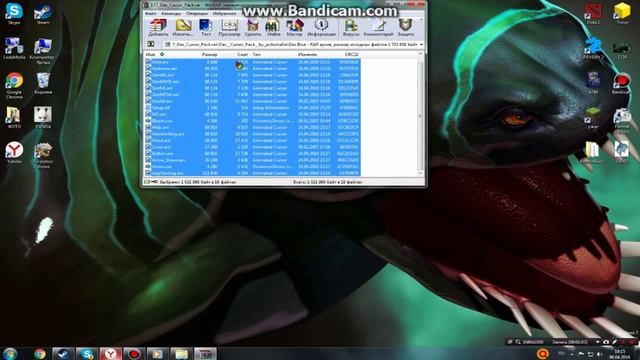
Task: Click the Windows Start button
Action: 10,353
